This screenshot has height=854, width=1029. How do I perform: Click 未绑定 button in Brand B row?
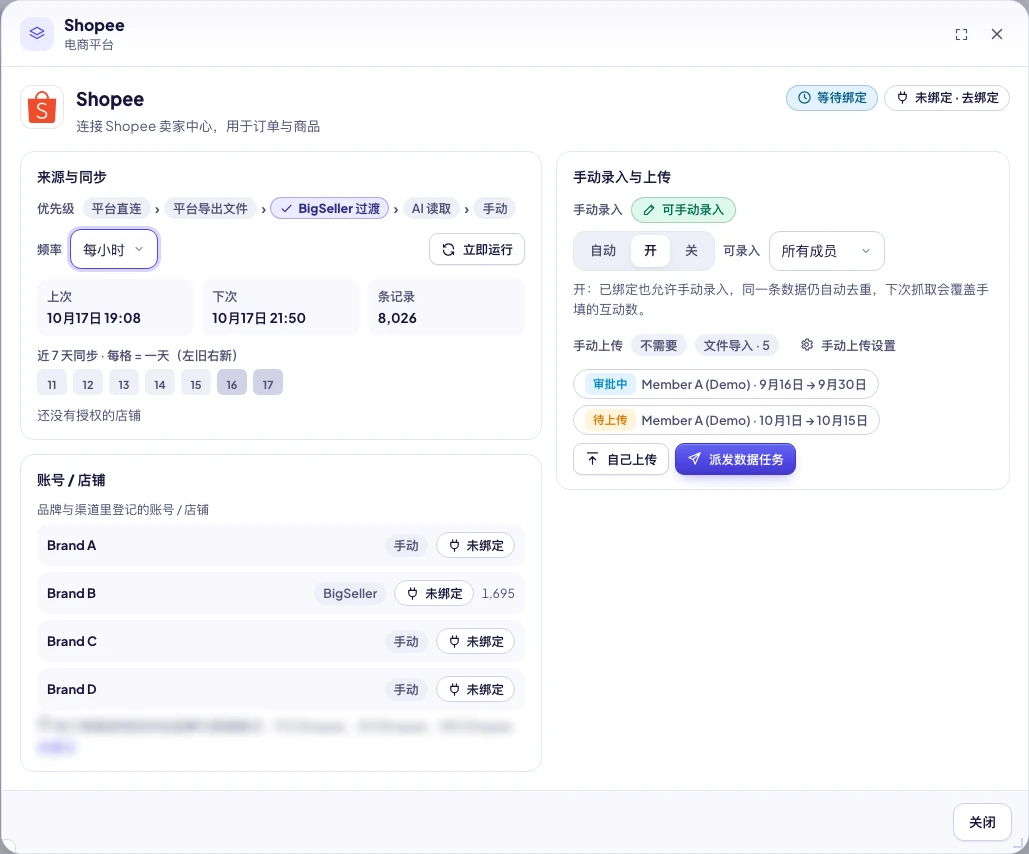[434, 593]
